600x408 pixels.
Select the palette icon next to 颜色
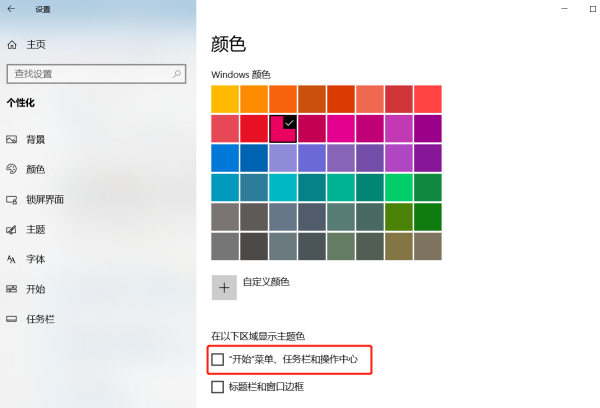pyautogui.click(x=12, y=170)
